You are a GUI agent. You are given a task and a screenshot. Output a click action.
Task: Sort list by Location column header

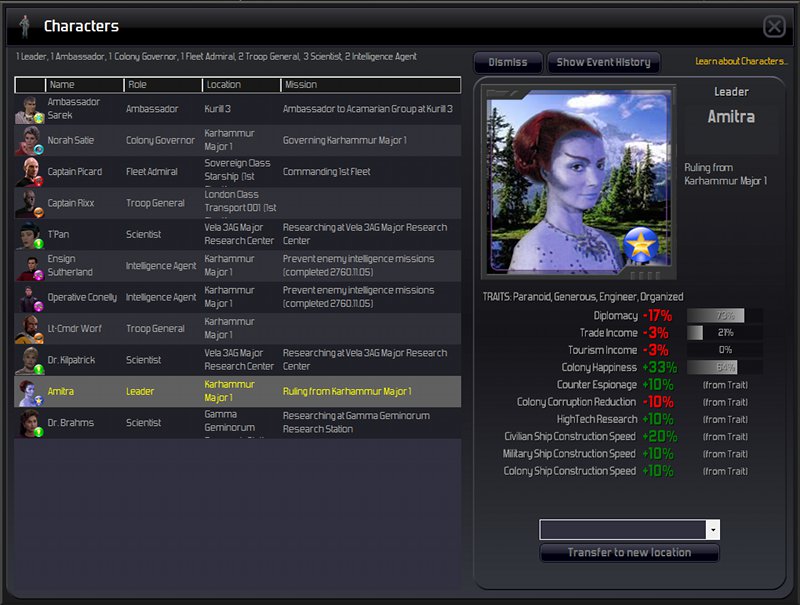(241, 85)
